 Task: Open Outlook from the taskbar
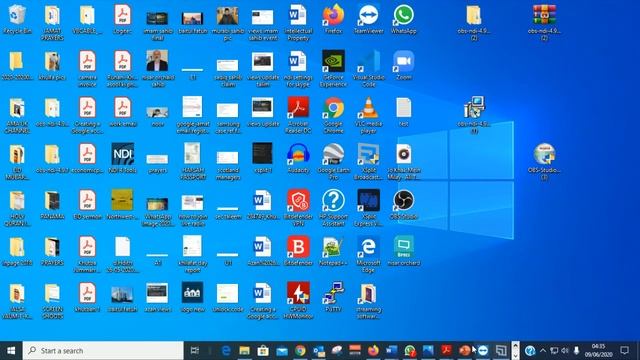tap(319, 351)
